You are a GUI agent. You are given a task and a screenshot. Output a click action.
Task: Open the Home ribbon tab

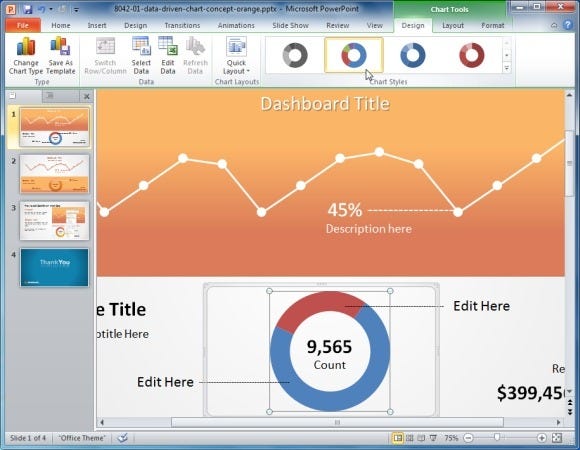[x=61, y=25]
